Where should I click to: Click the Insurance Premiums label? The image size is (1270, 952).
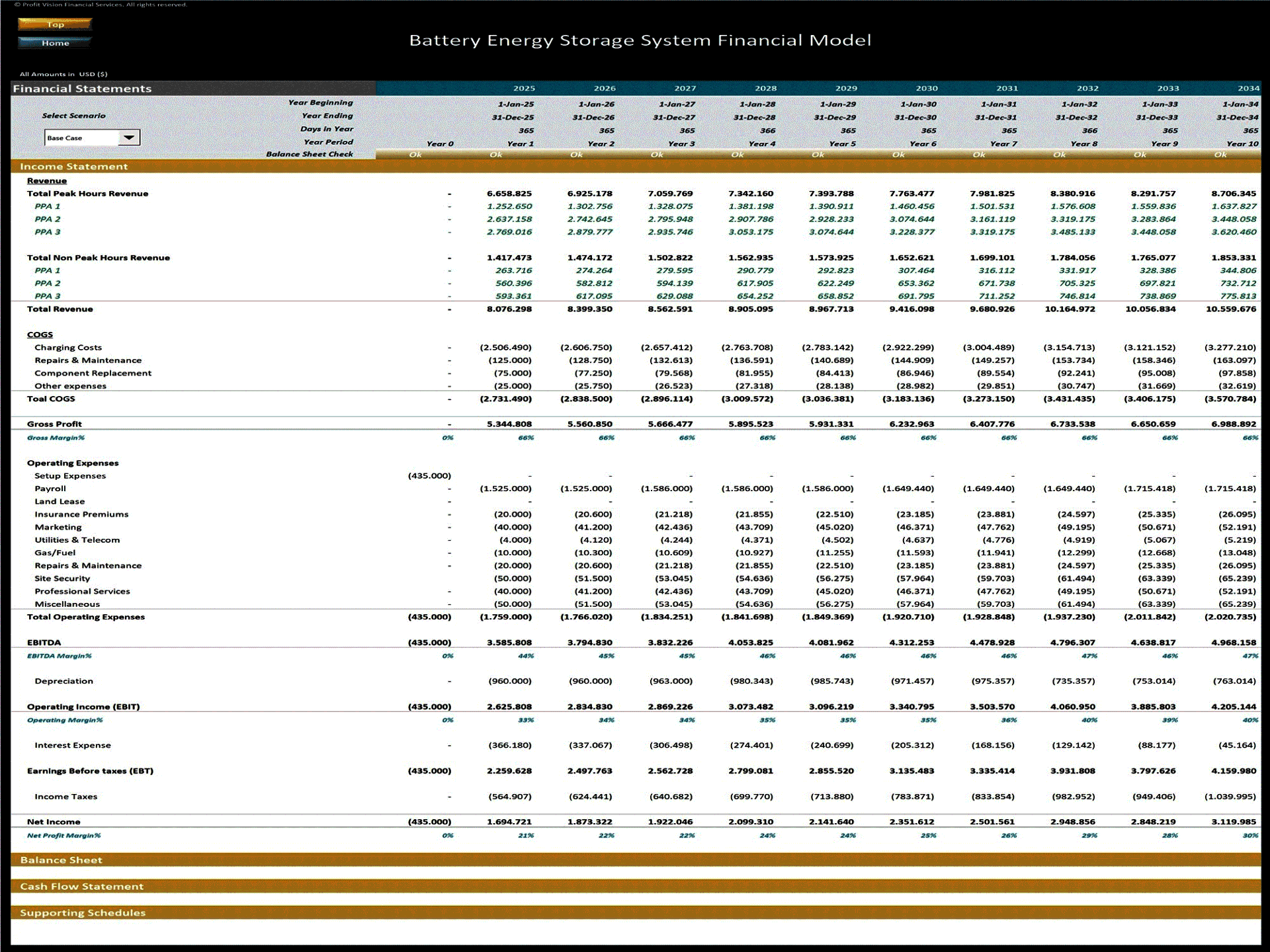(x=81, y=514)
